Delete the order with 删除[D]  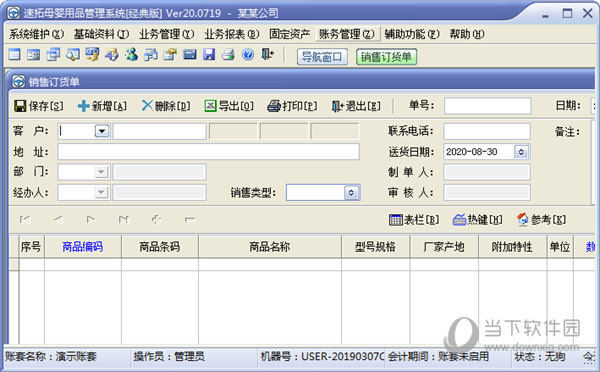(x=166, y=106)
